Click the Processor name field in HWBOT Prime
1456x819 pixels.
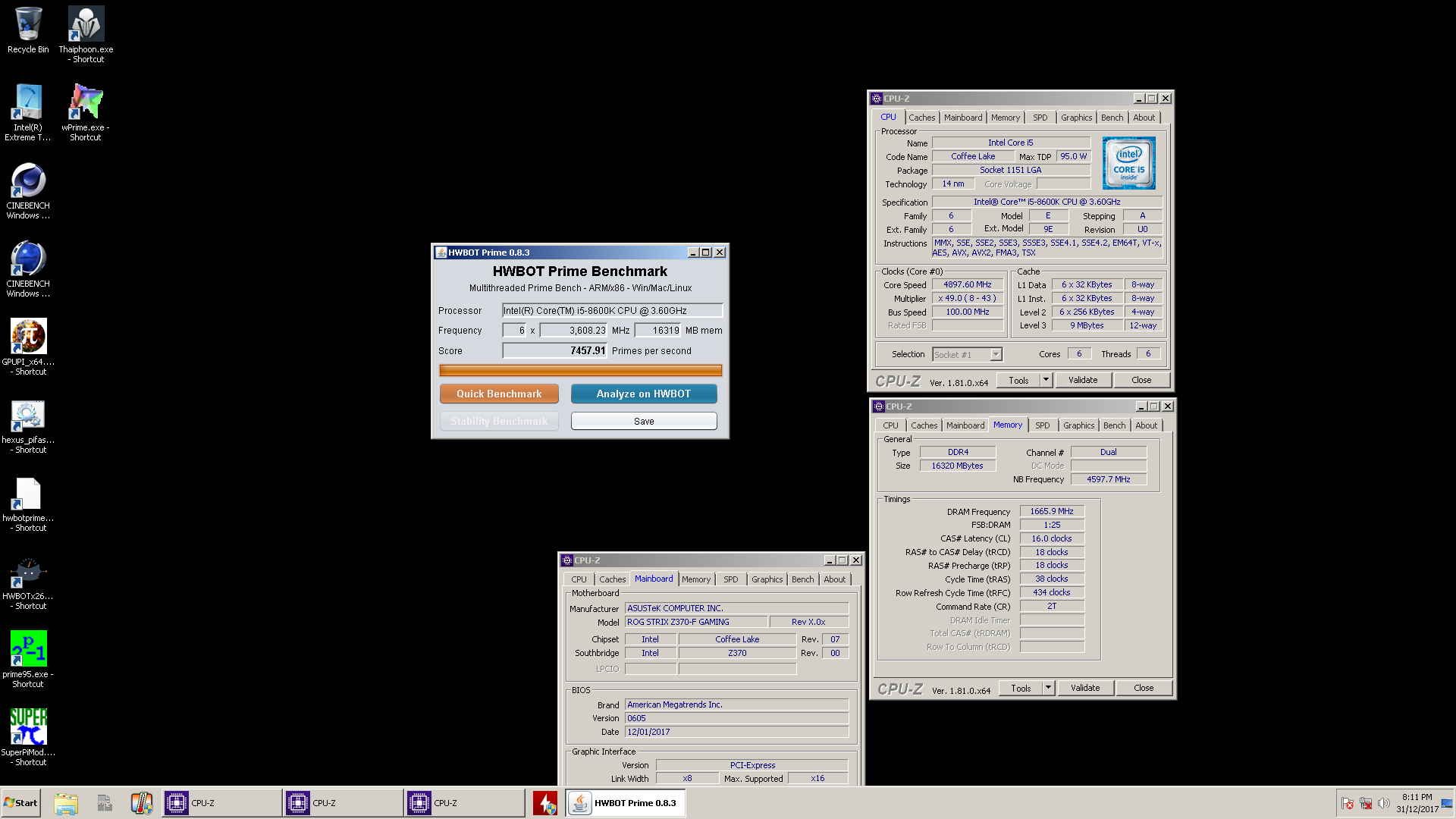612,310
